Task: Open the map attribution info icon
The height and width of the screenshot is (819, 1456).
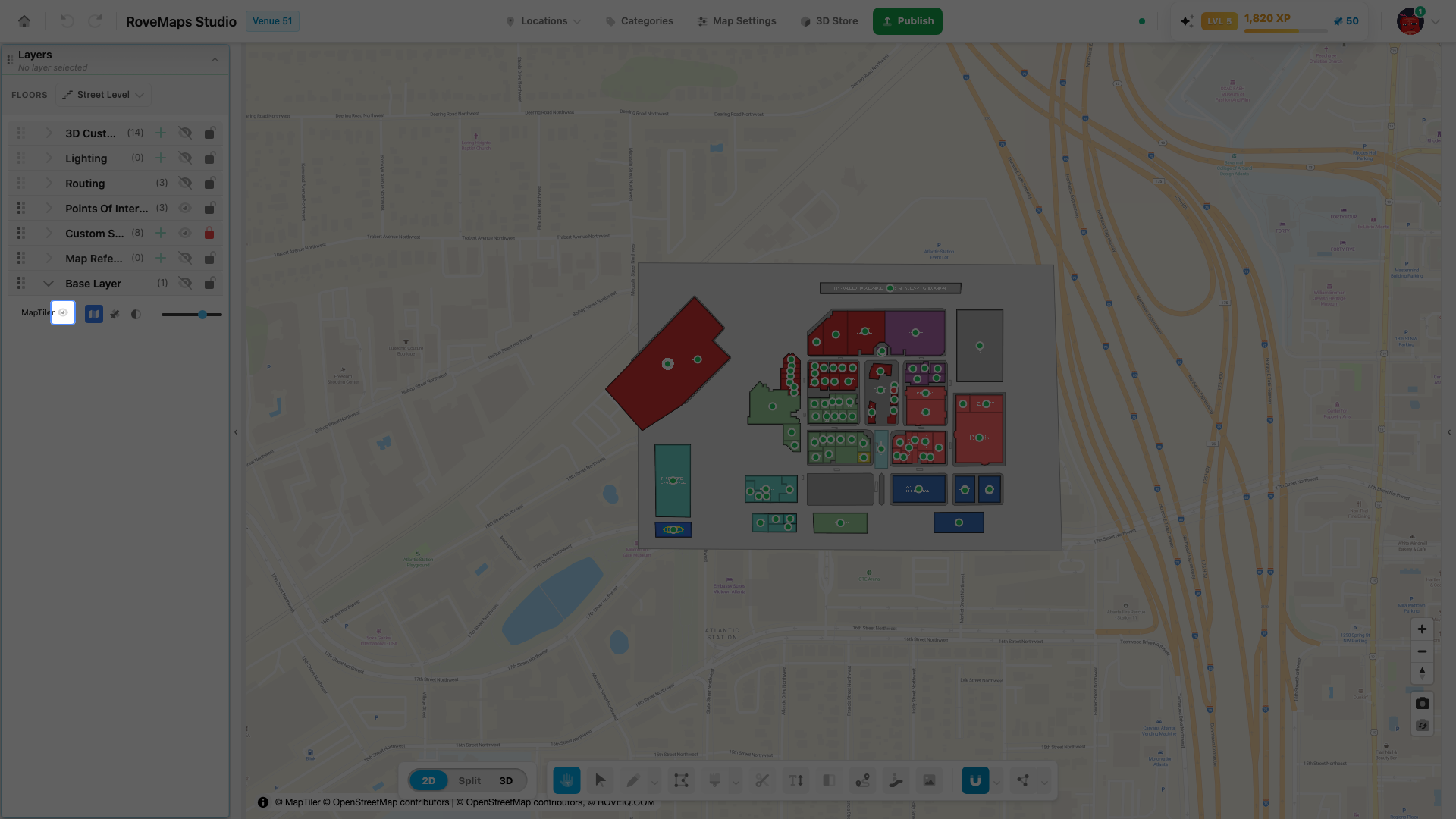Action: pyautogui.click(x=263, y=802)
